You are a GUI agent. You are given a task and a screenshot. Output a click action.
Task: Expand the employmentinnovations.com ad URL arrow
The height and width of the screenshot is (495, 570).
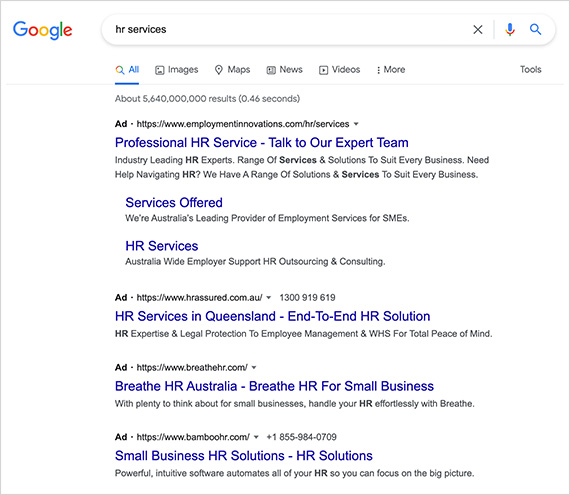click(x=356, y=124)
